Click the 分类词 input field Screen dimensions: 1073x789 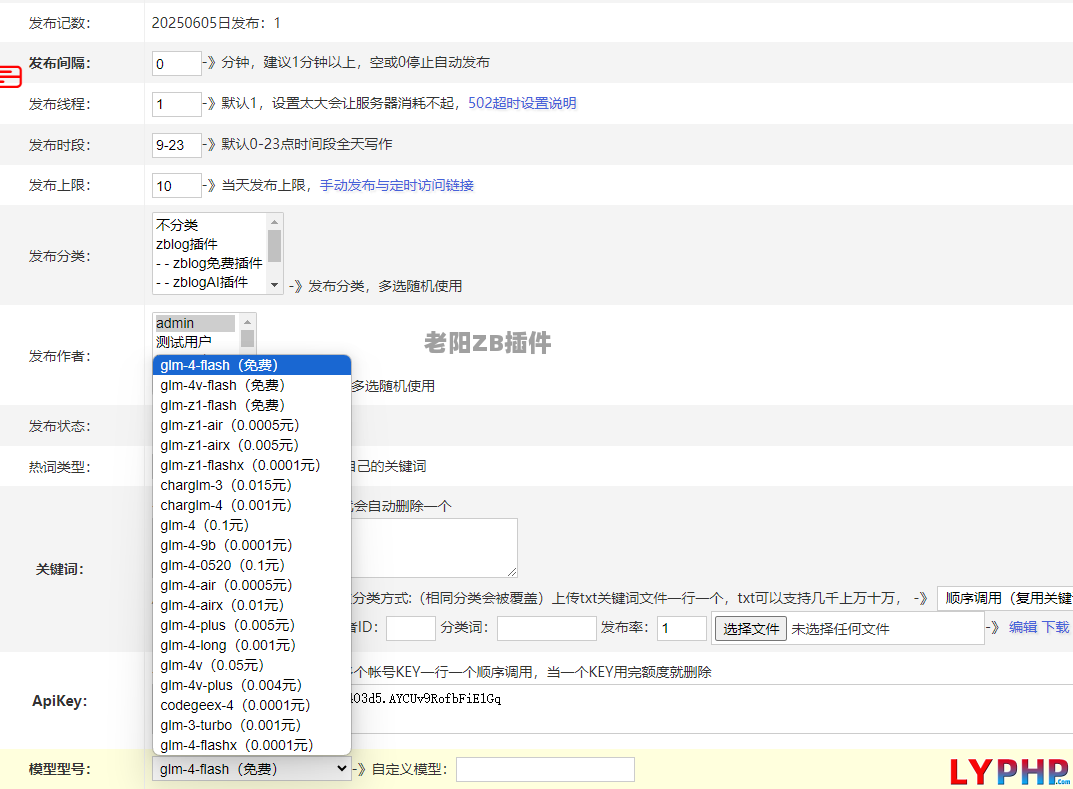547,628
